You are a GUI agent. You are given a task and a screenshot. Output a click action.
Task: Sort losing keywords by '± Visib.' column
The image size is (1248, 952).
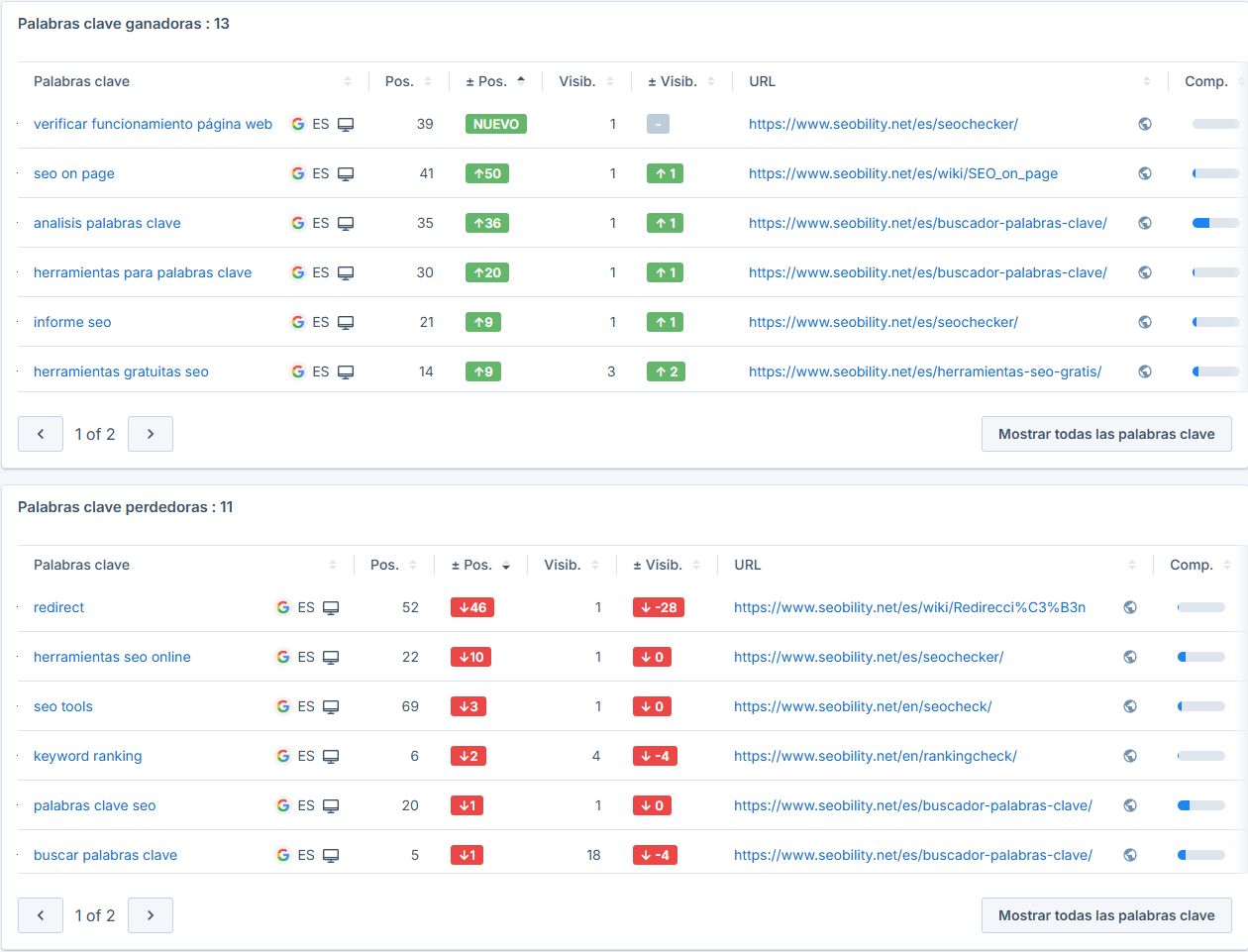tap(696, 565)
